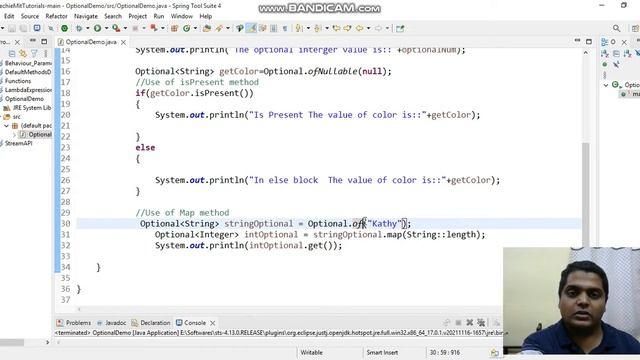Open the Refactor menu

(56, 16)
